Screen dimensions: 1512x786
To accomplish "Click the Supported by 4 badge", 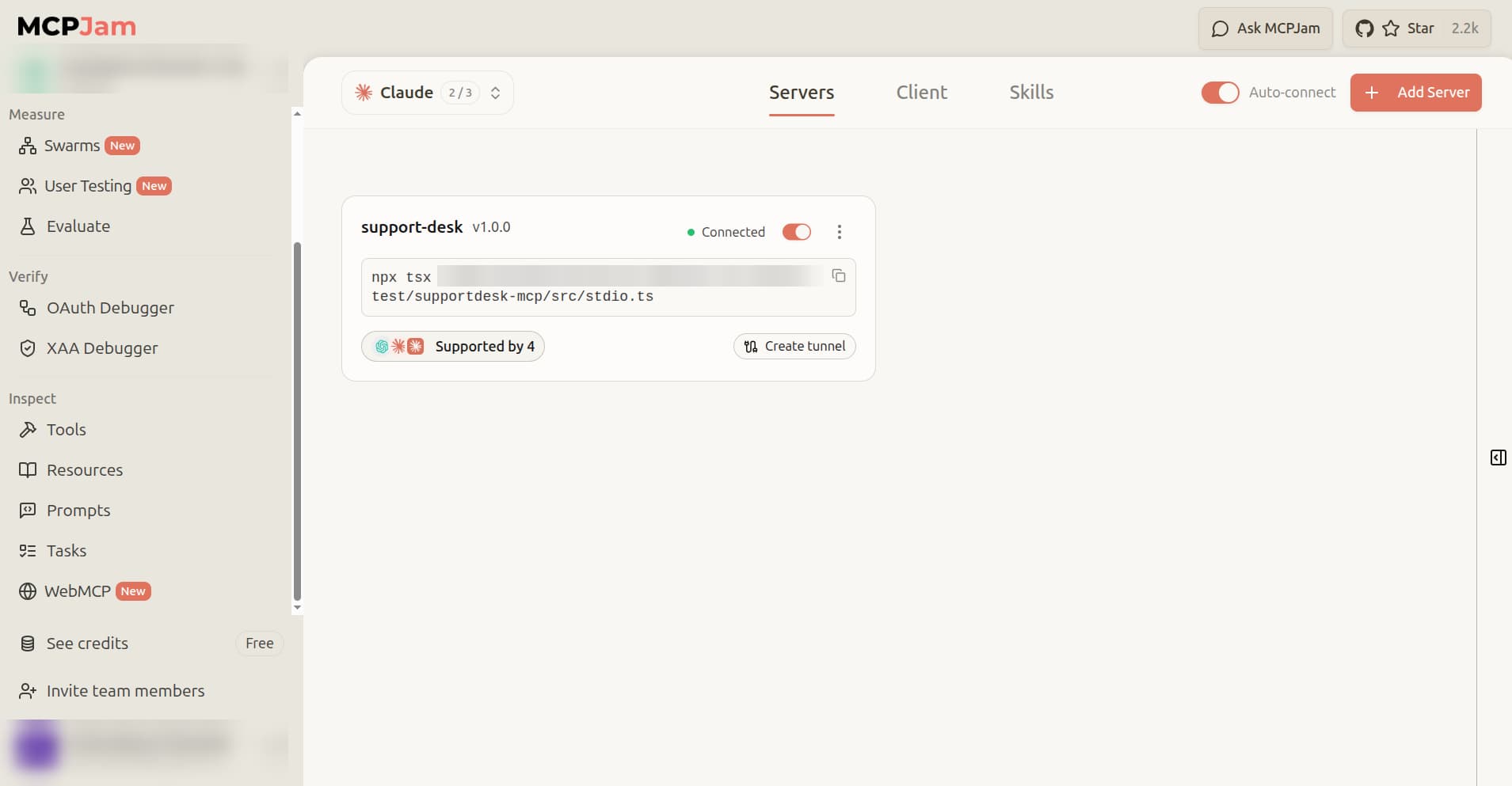I will (x=453, y=347).
